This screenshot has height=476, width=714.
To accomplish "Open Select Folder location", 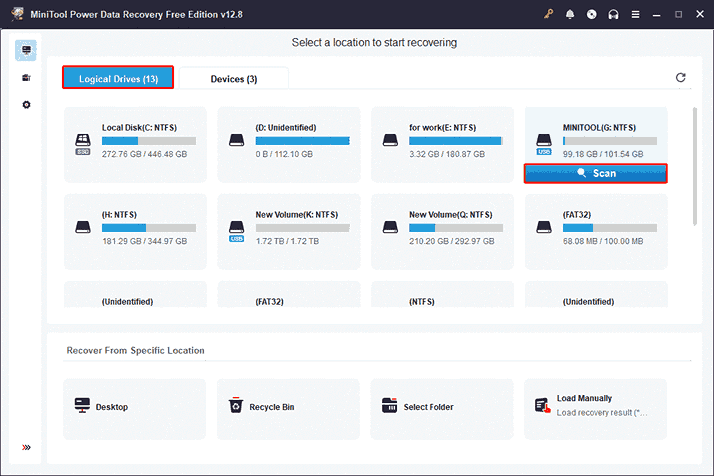I will click(442, 409).
